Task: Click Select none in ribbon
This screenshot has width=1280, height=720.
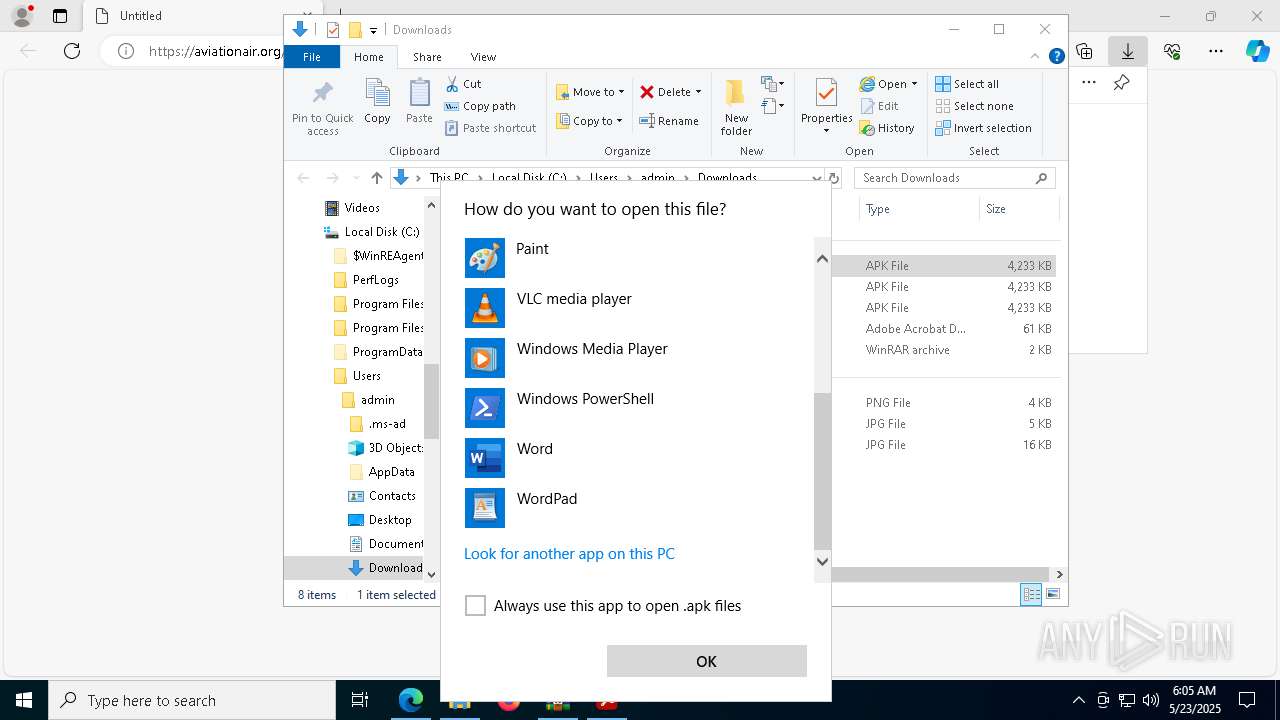Action: [x=975, y=106]
